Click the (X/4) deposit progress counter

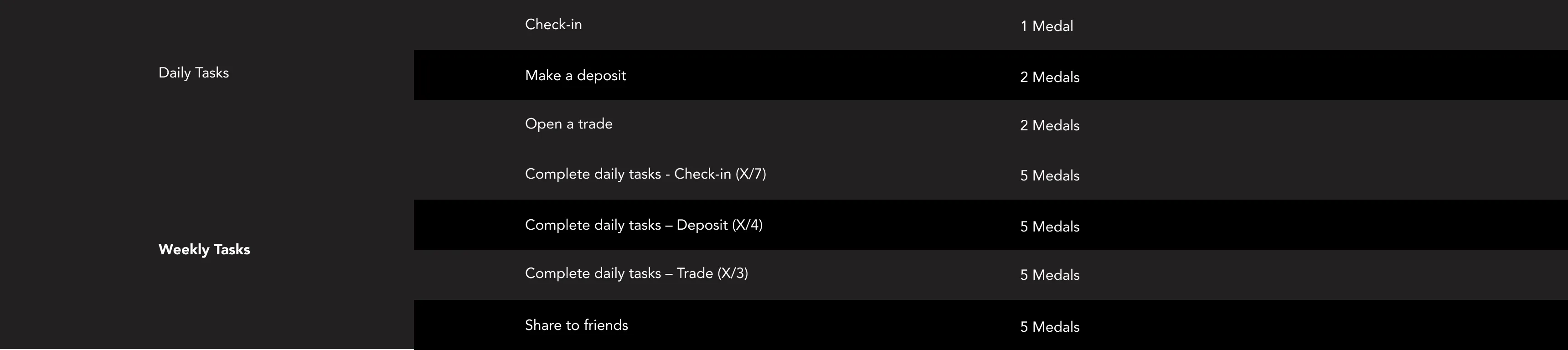point(747,225)
